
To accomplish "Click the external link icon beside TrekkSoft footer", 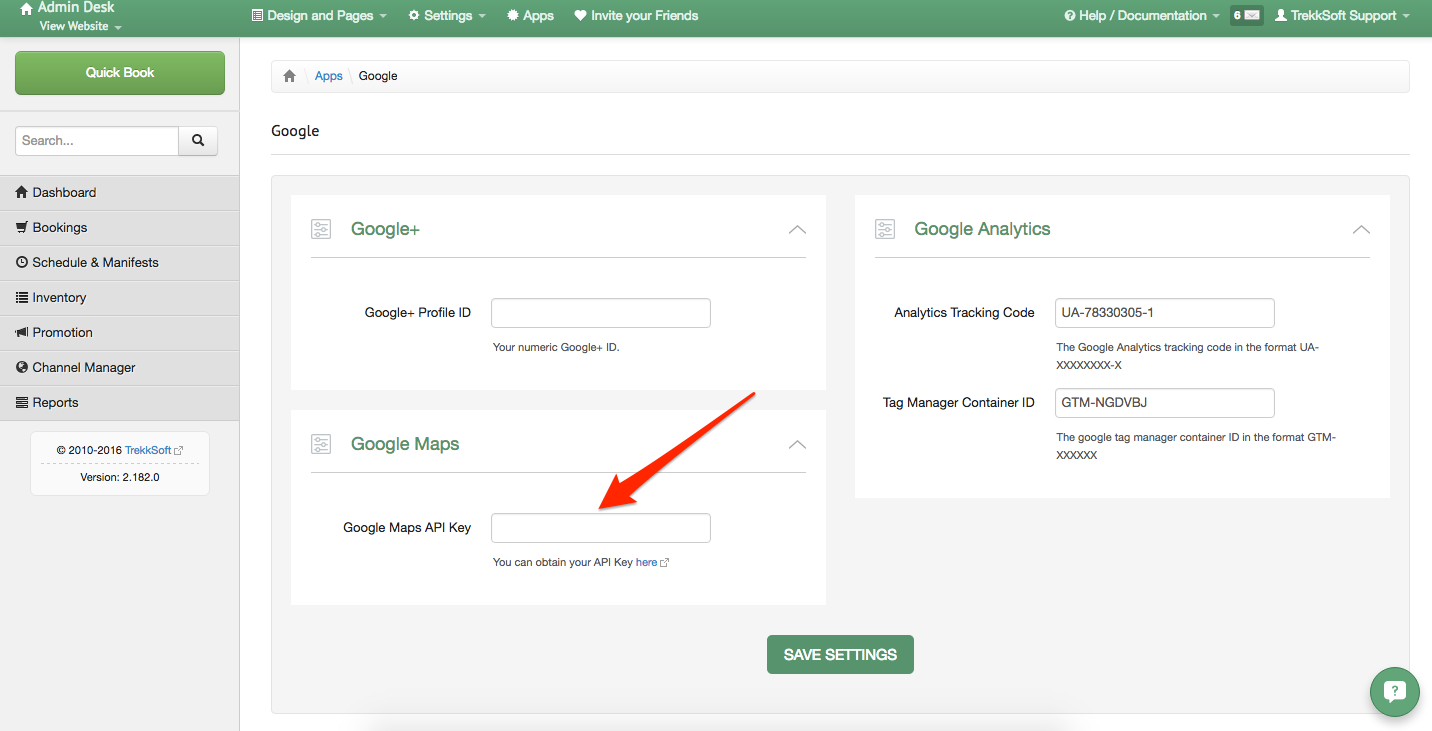I will 179,451.
